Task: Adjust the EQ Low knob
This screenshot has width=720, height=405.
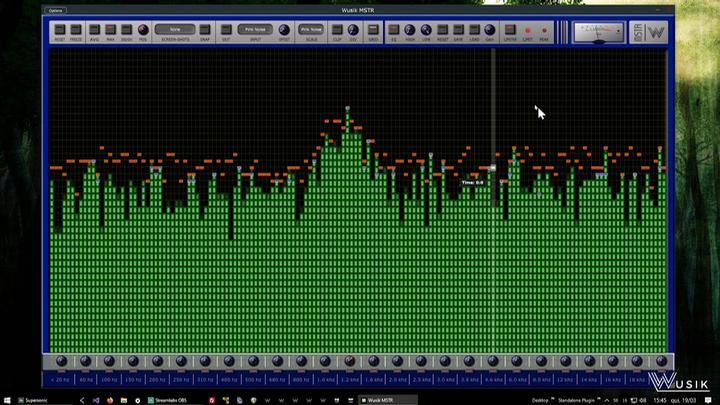Action: (x=426, y=30)
